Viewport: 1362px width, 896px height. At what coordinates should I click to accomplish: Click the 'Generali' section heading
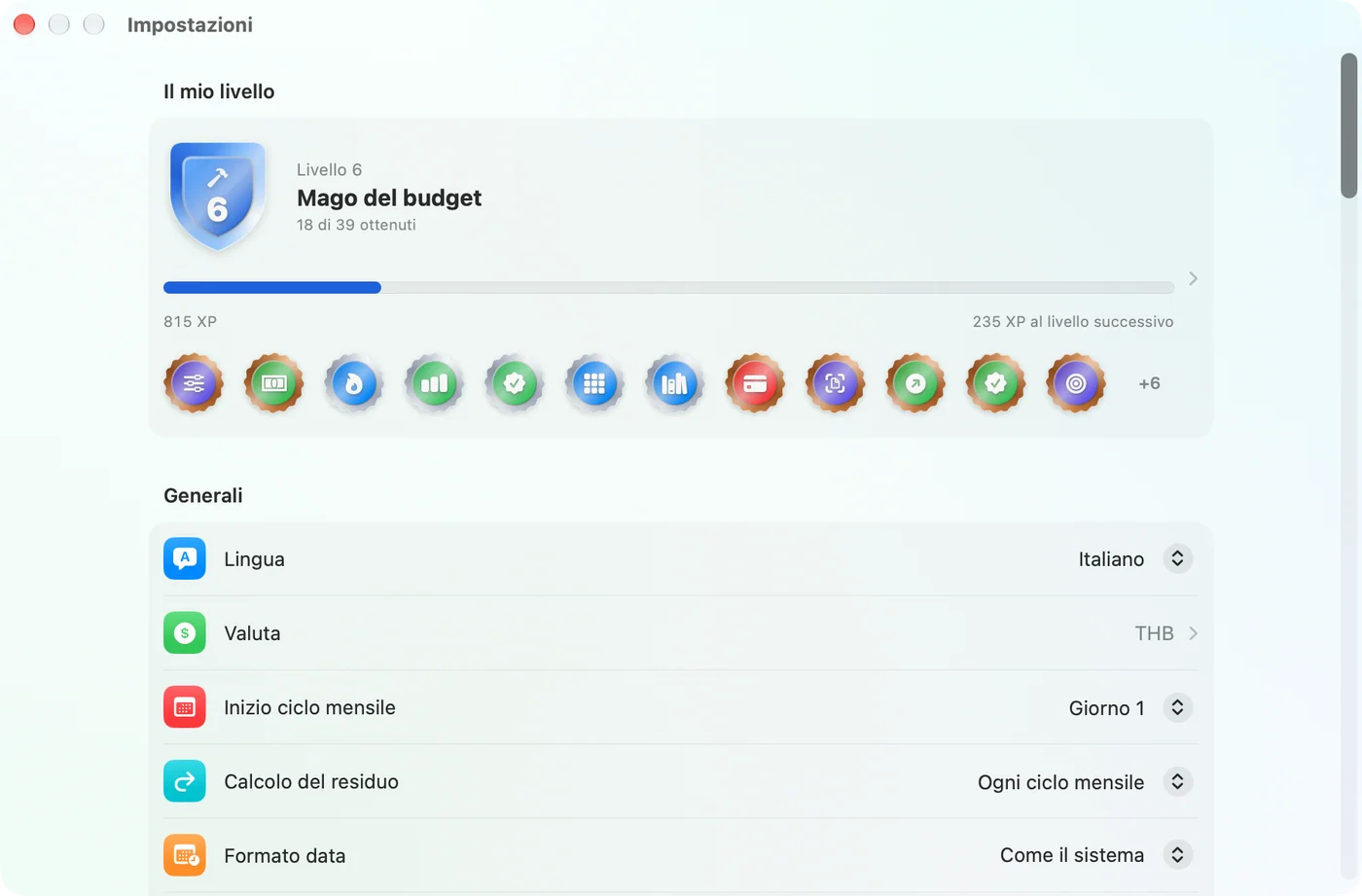203,495
